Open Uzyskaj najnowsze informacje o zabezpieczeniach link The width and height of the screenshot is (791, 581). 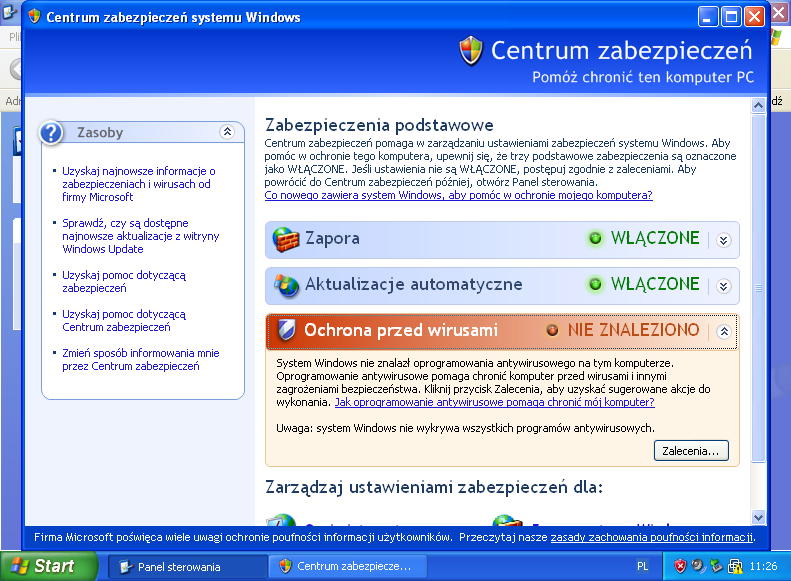(x=139, y=184)
